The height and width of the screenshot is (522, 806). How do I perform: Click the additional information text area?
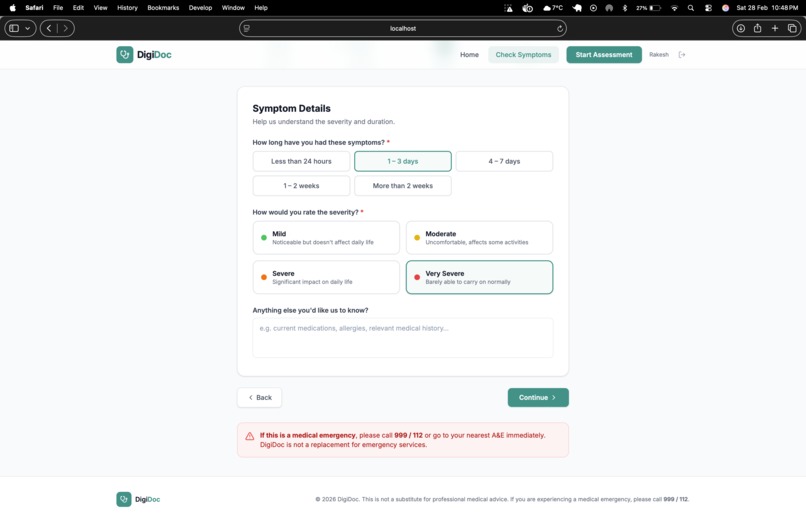(x=403, y=338)
